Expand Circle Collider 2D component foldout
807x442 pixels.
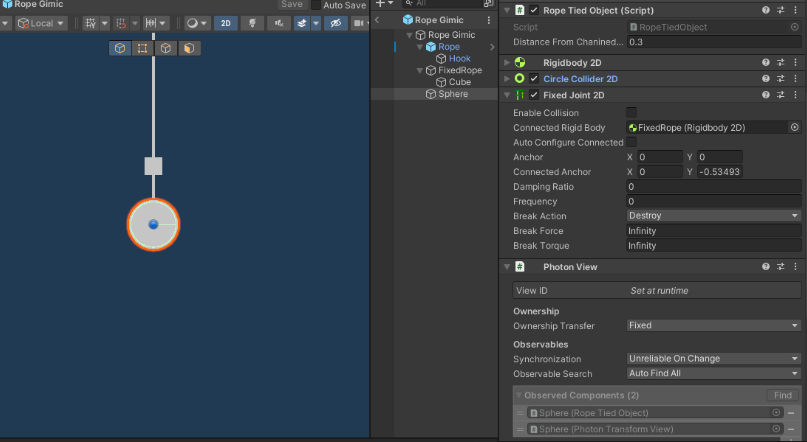click(x=507, y=79)
